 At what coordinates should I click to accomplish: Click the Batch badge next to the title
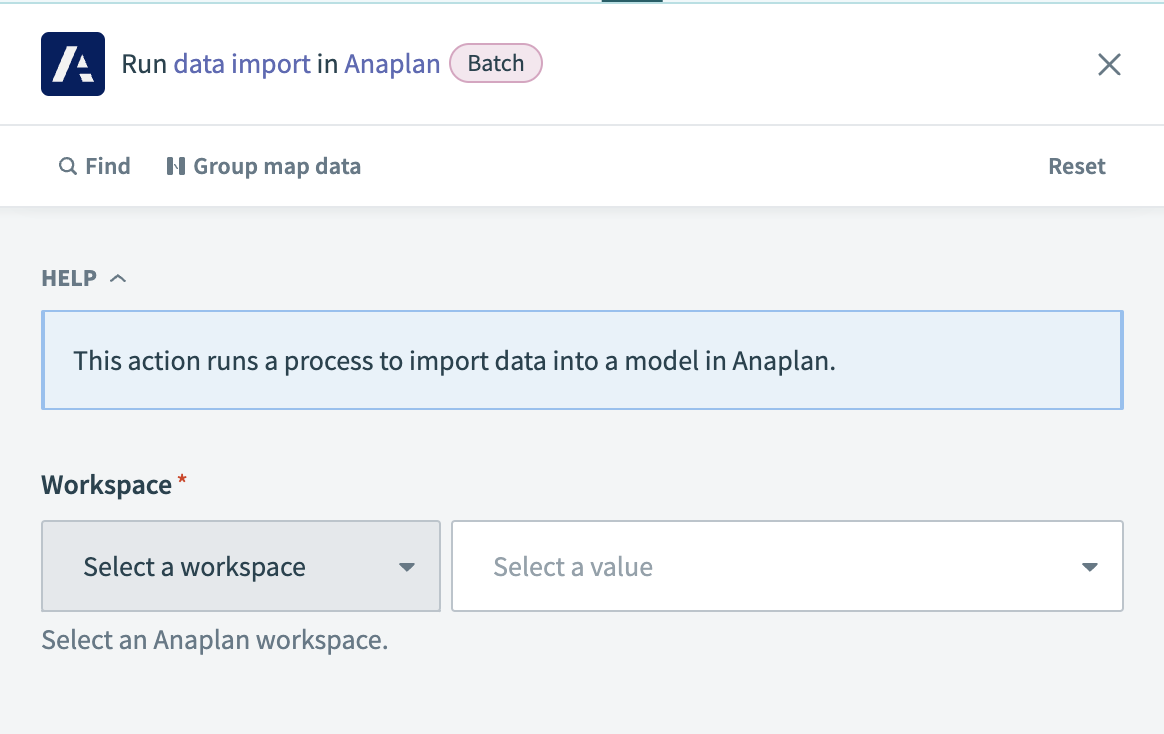[x=496, y=63]
